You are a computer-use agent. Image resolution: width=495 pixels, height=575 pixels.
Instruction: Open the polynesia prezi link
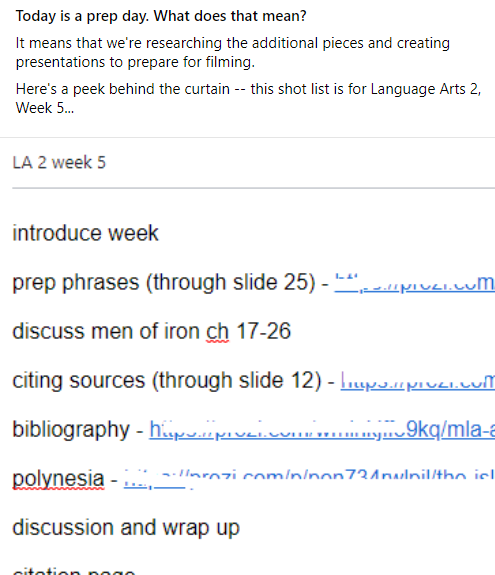(x=309, y=479)
